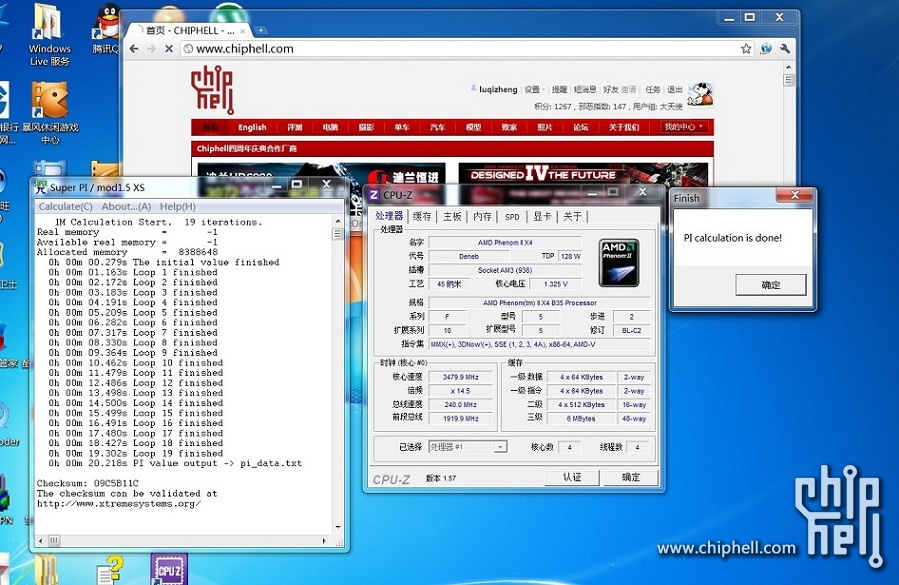Image resolution: width=899 pixels, height=585 pixels.
Task: Click 论坛 link in Chiphell nav bar
Action: pos(581,127)
